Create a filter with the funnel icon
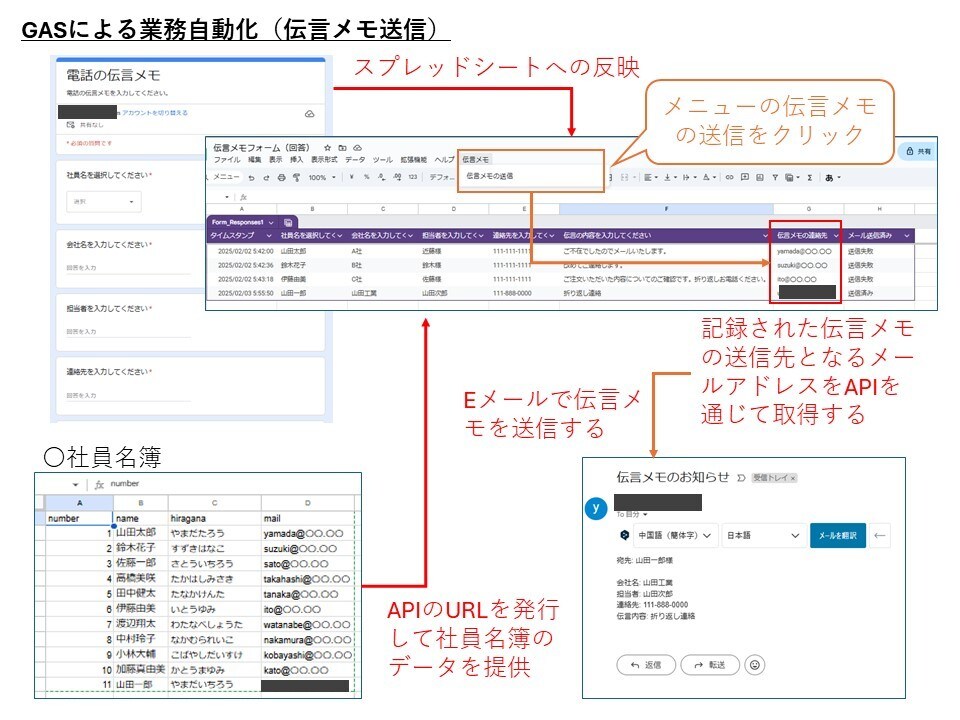960x720 pixels. pyautogui.click(x=775, y=178)
